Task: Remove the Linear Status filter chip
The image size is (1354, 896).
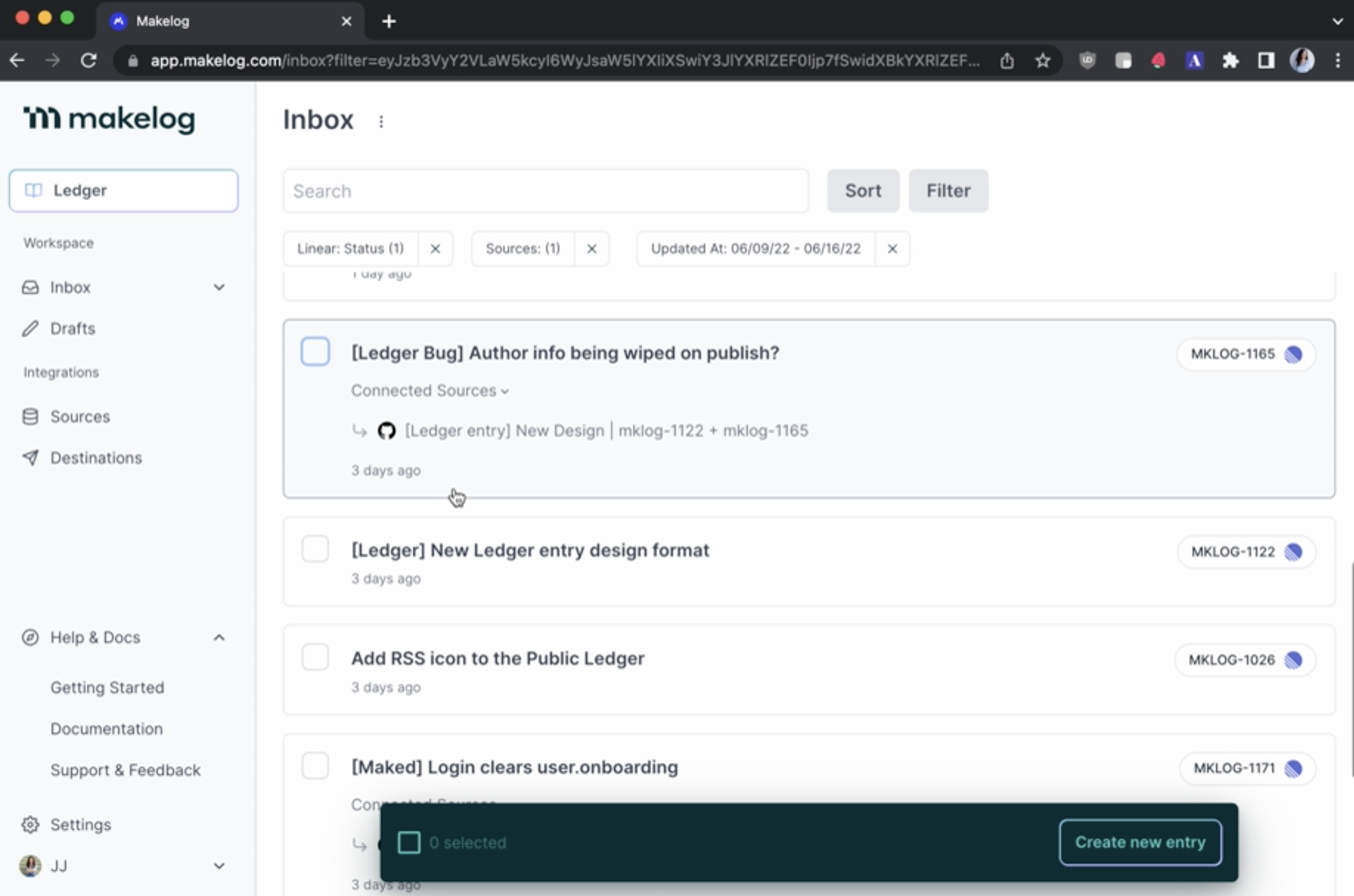Action: click(x=435, y=249)
